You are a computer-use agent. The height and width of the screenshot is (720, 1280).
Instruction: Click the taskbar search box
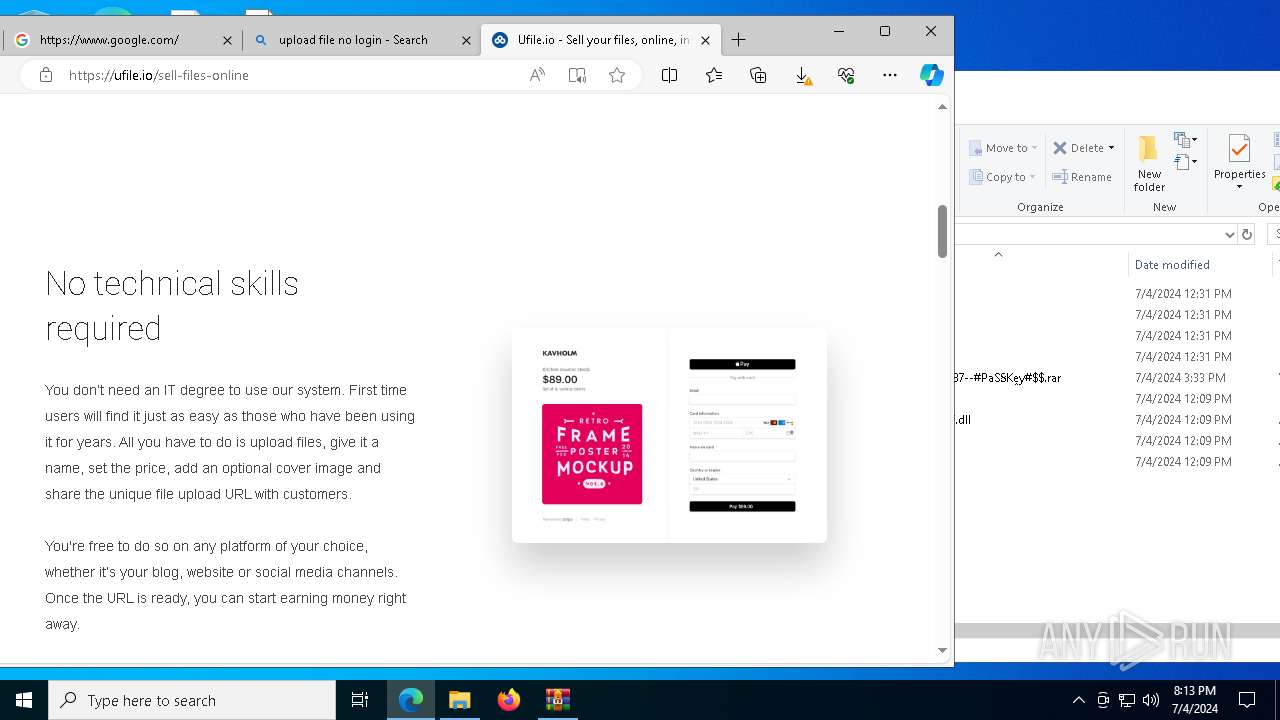pyautogui.click(x=192, y=700)
